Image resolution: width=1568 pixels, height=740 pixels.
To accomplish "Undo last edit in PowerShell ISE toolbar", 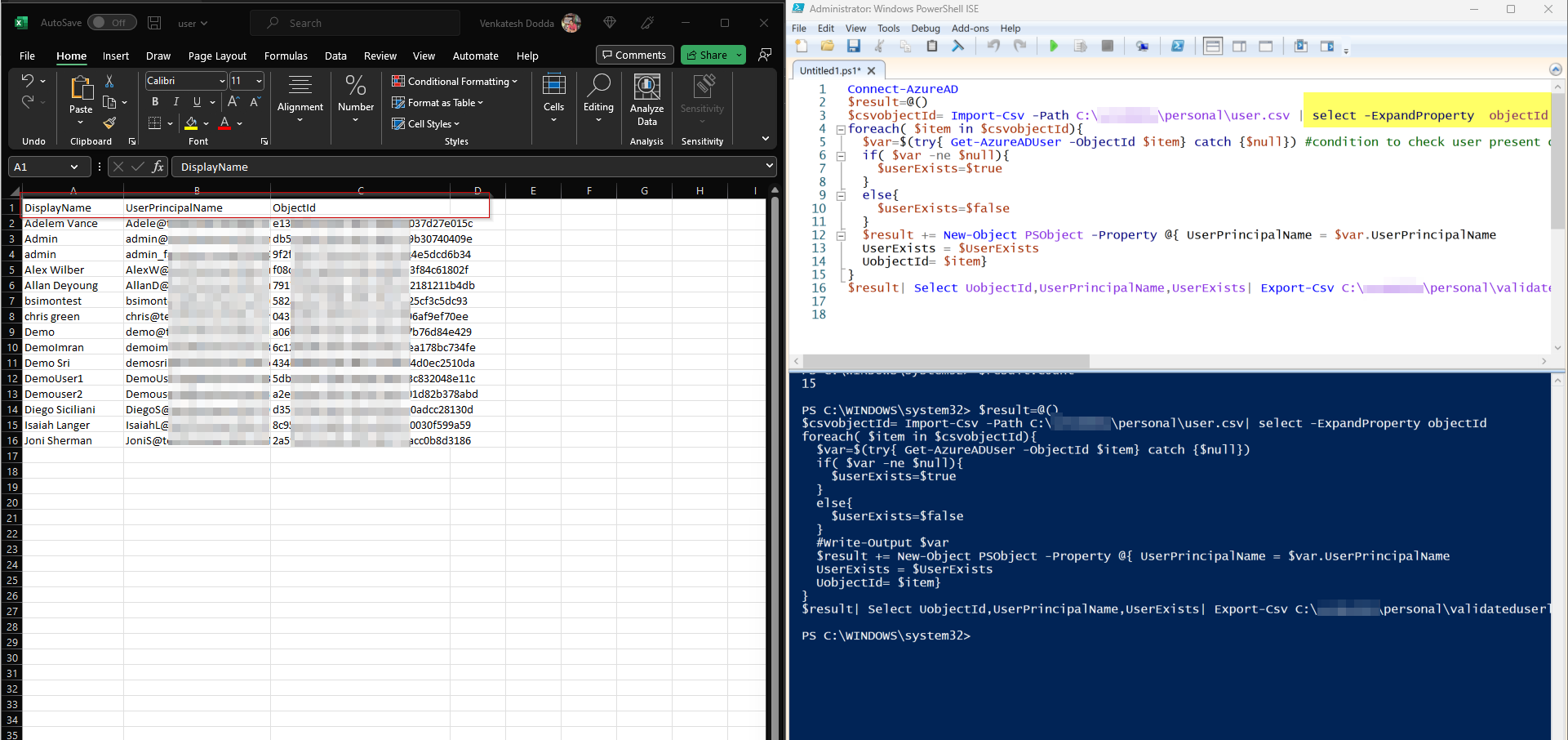I will 993,47.
